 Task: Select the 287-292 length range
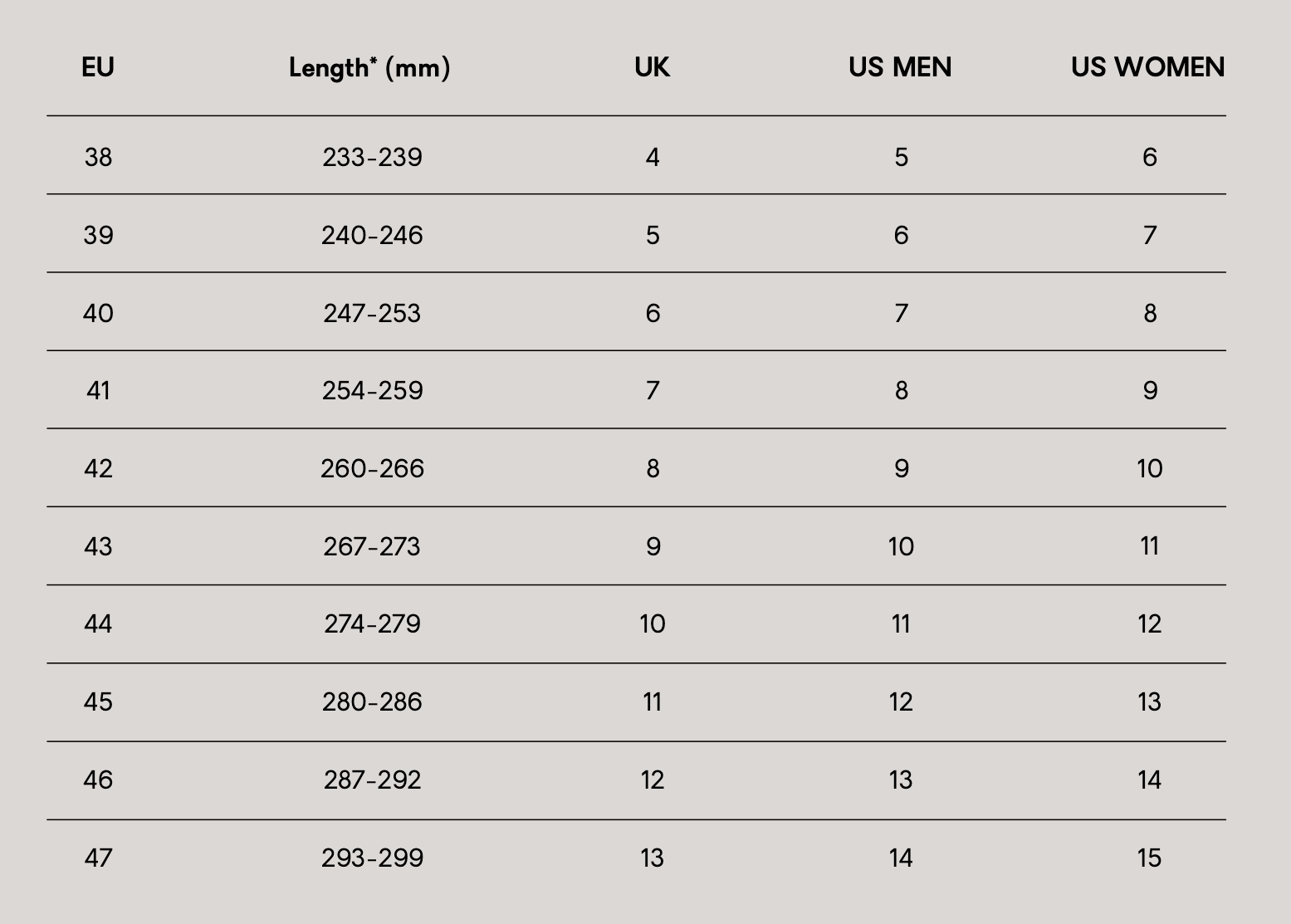[x=372, y=780]
